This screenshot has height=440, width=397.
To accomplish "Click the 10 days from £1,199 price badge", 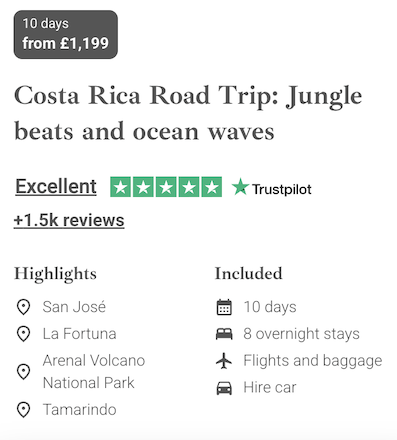I will pyautogui.click(x=66, y=34).
